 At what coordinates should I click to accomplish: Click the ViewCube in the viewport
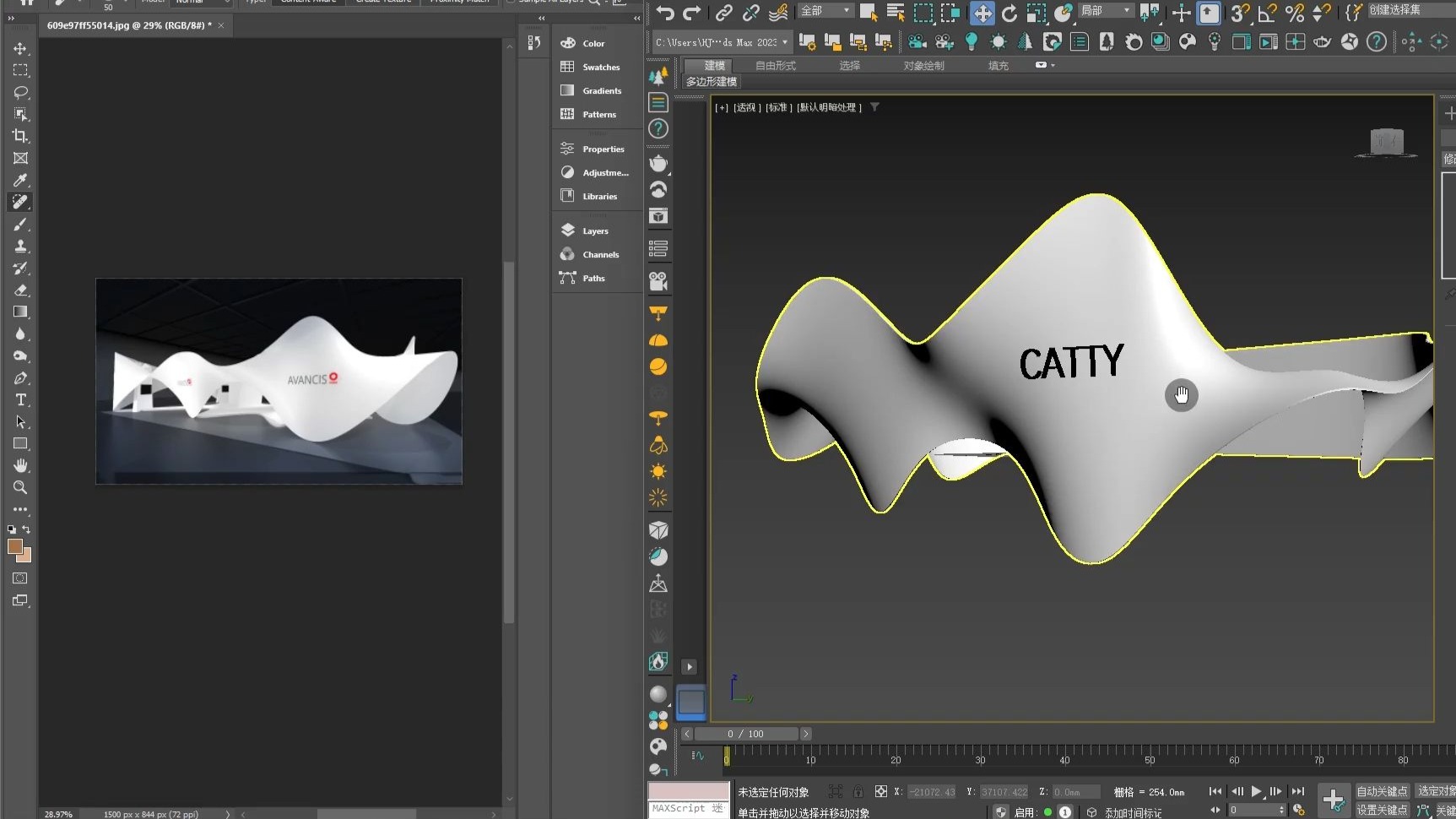point(1386,142)
